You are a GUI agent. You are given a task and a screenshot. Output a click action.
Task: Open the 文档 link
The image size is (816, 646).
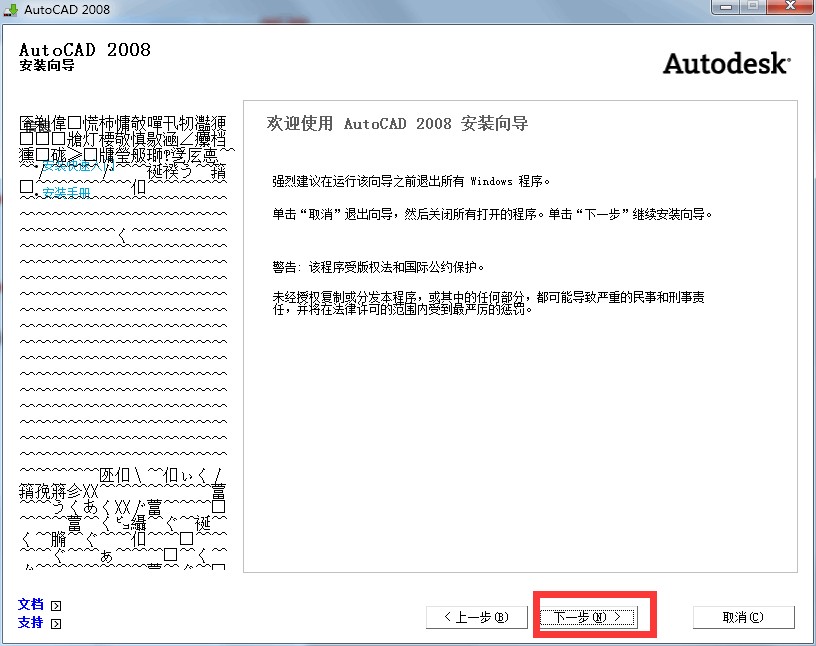(31, 604)
